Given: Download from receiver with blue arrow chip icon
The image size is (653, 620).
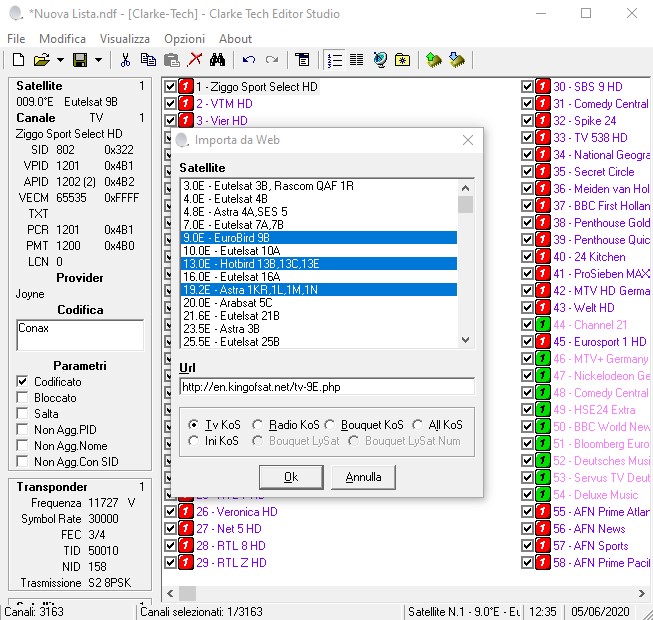Looking at the screenshot, I should coord(457,60).
